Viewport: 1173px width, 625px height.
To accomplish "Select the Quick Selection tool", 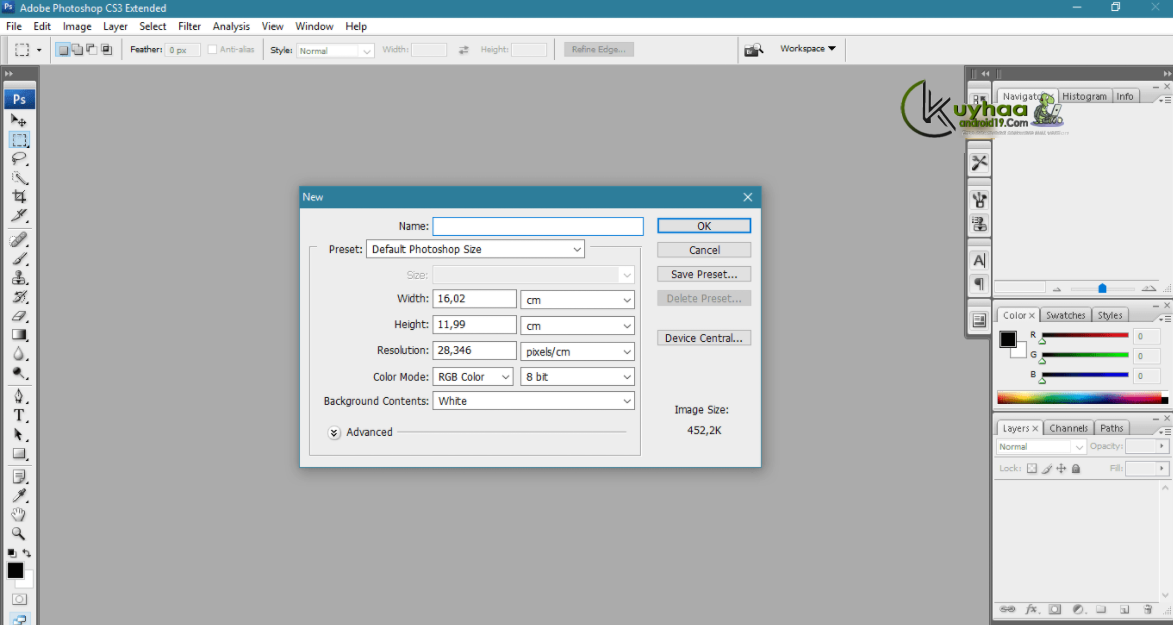I will coord(19,177).
